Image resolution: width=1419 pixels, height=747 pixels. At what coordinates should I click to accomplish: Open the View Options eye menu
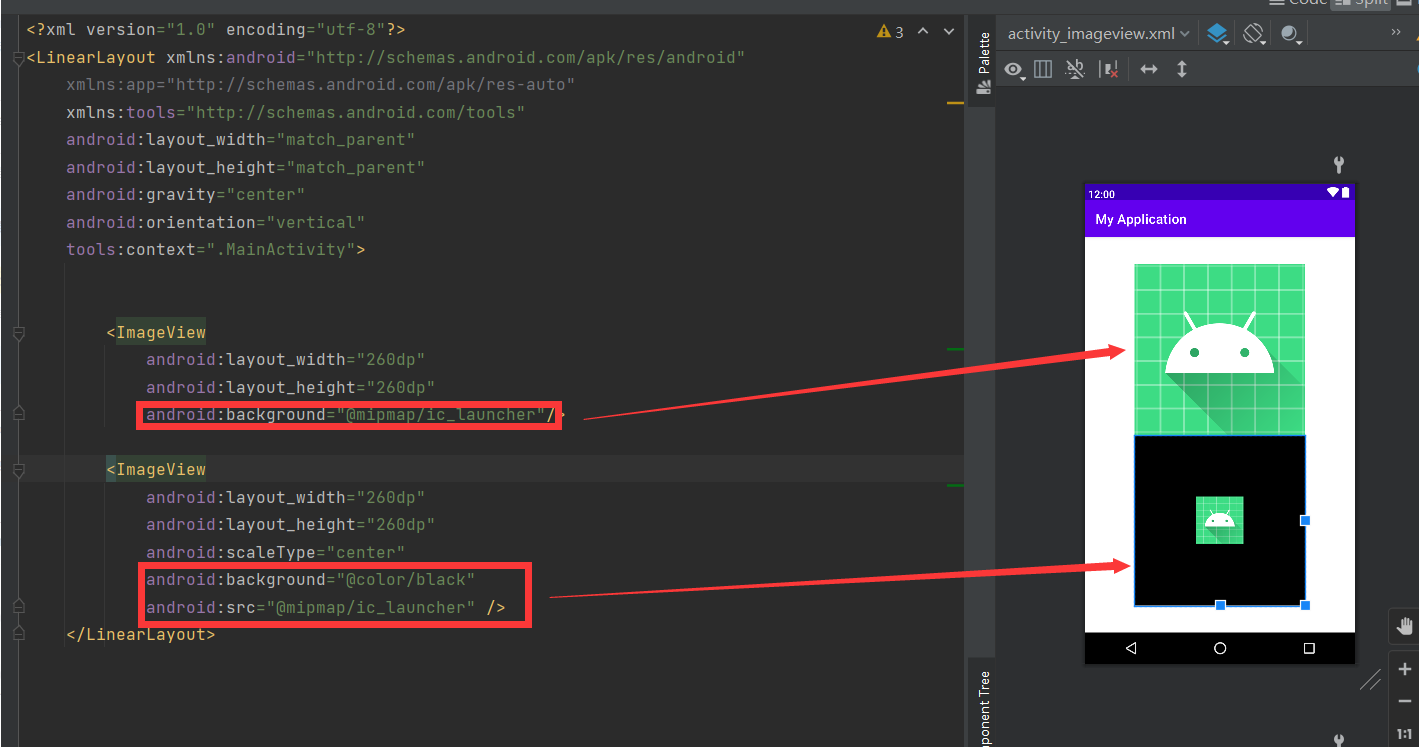1015,70
